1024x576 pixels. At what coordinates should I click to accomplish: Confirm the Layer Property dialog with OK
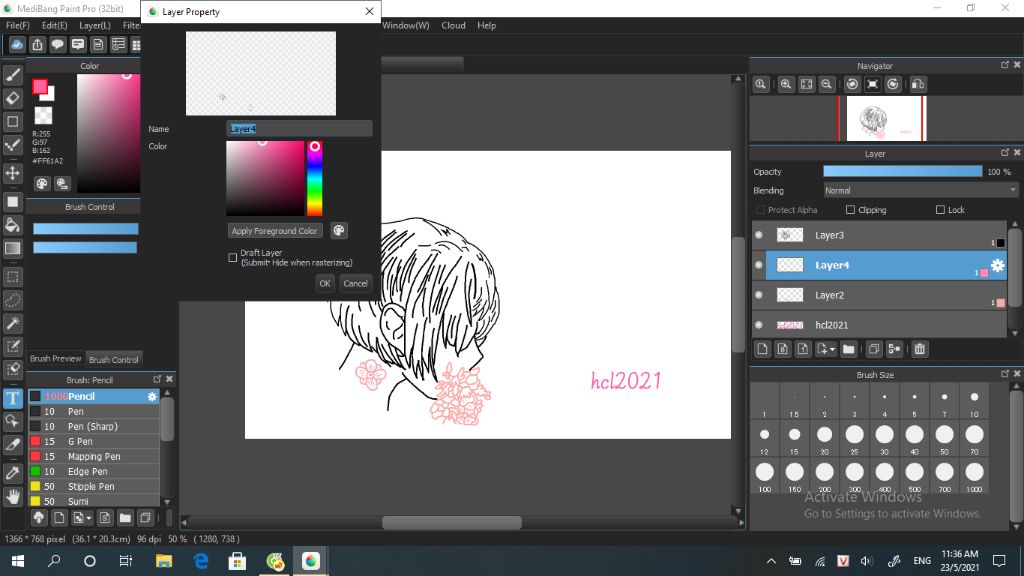pos(325,283)
